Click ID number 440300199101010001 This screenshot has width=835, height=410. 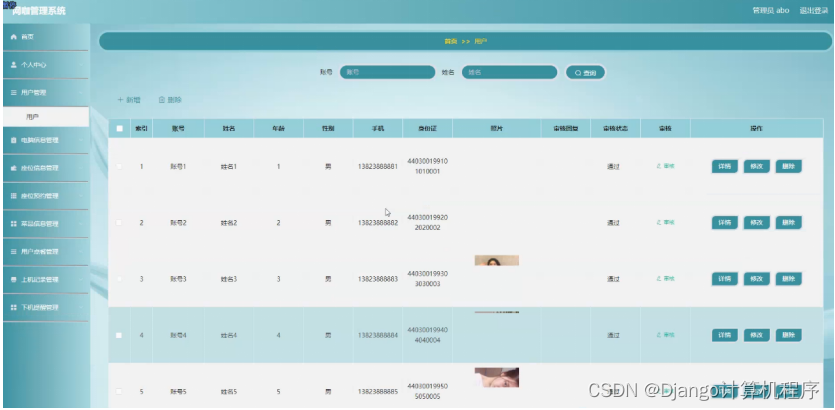tap(428, 166)
